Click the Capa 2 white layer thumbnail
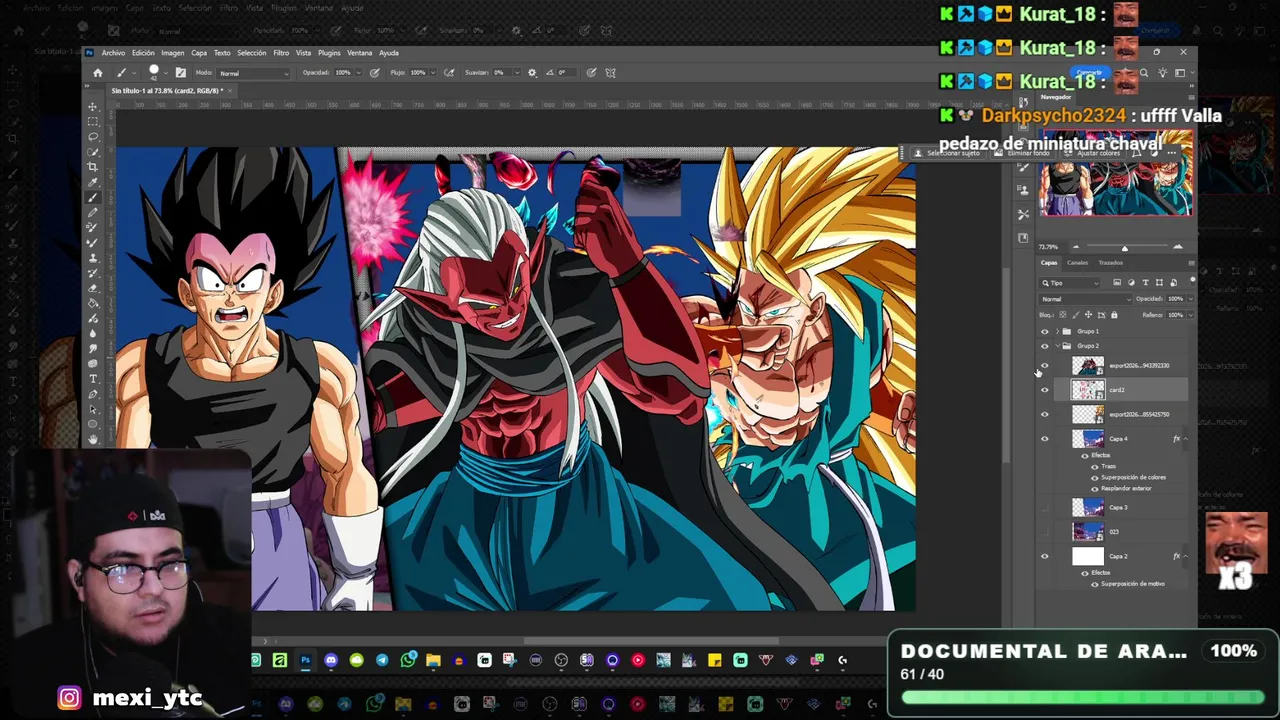1280x720 pixels. point(1087,557)
